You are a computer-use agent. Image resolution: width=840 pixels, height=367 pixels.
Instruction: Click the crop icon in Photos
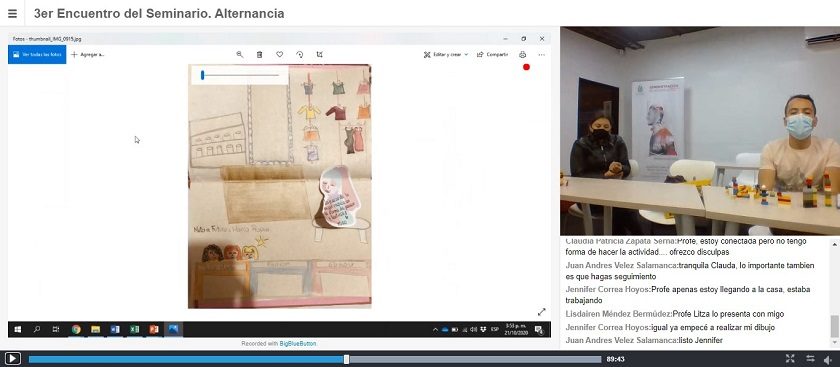click(319, 54)
